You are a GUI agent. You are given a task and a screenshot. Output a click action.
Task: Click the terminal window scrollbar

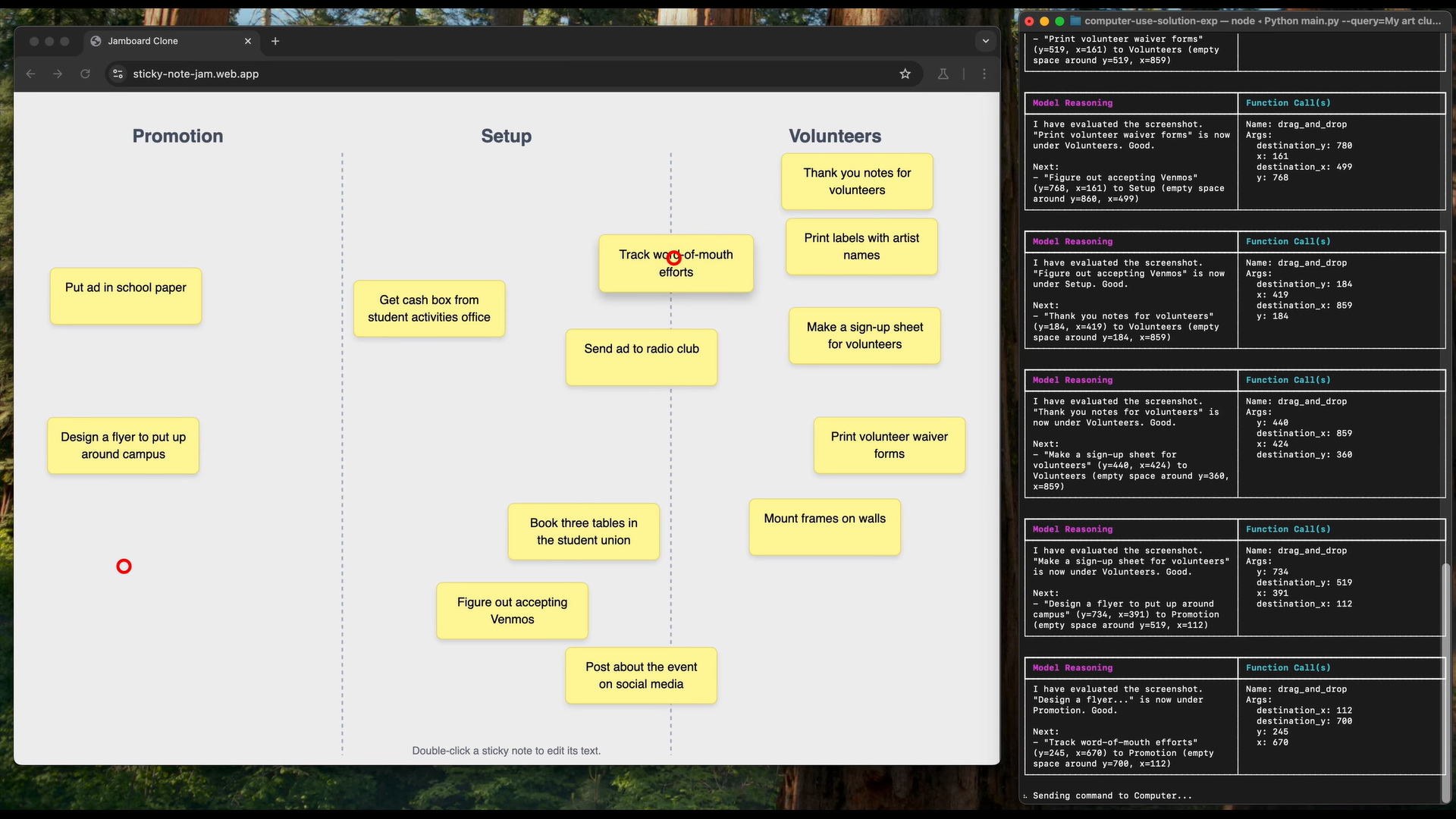point(1445,682)
